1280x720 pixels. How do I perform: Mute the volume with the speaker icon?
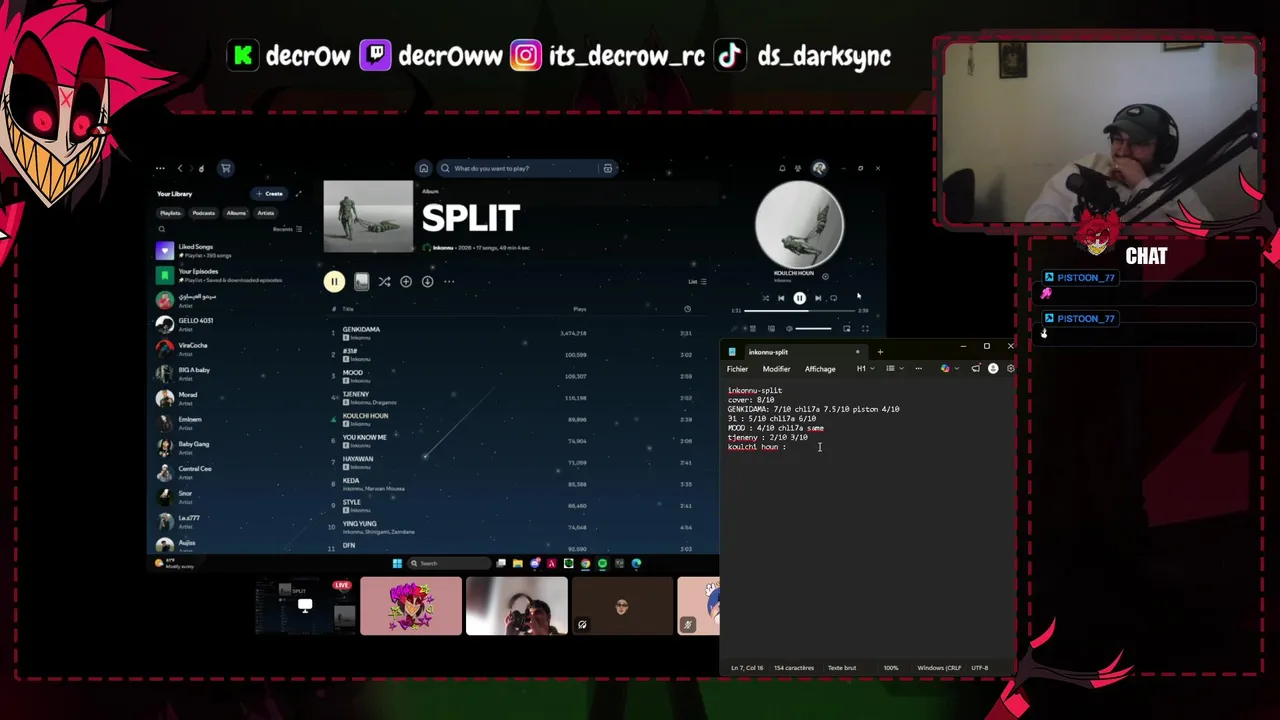click(789, 328)
